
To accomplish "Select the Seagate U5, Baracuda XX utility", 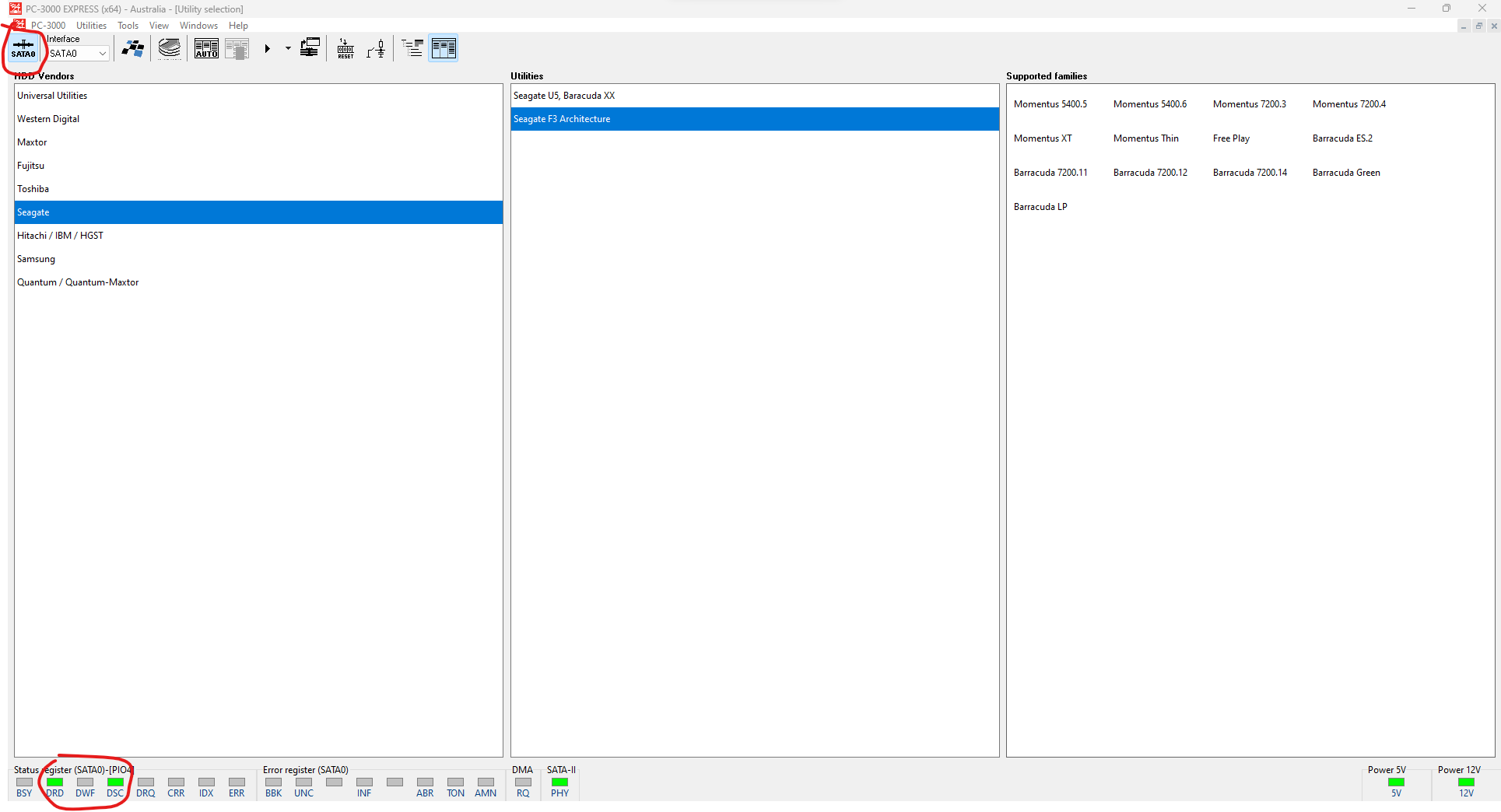I will click(564, 96).
